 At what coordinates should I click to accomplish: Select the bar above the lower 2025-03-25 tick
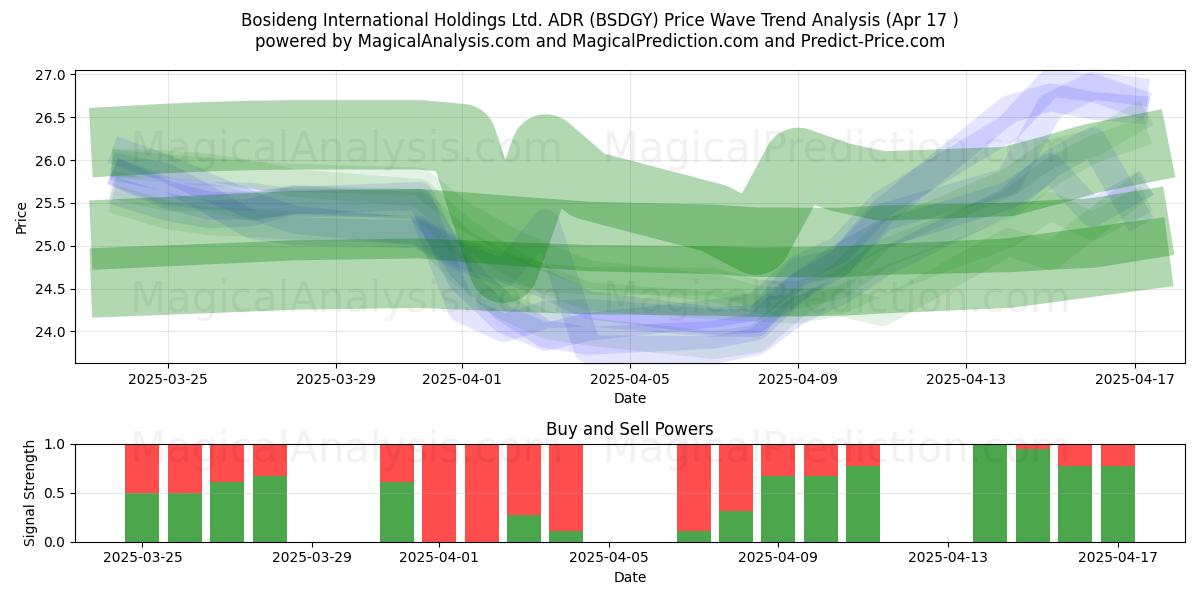(142, 493)
